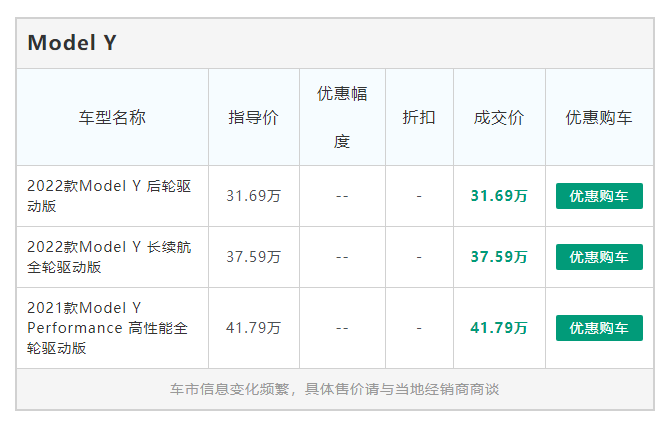Click the 优惠购车 column header

599,117
